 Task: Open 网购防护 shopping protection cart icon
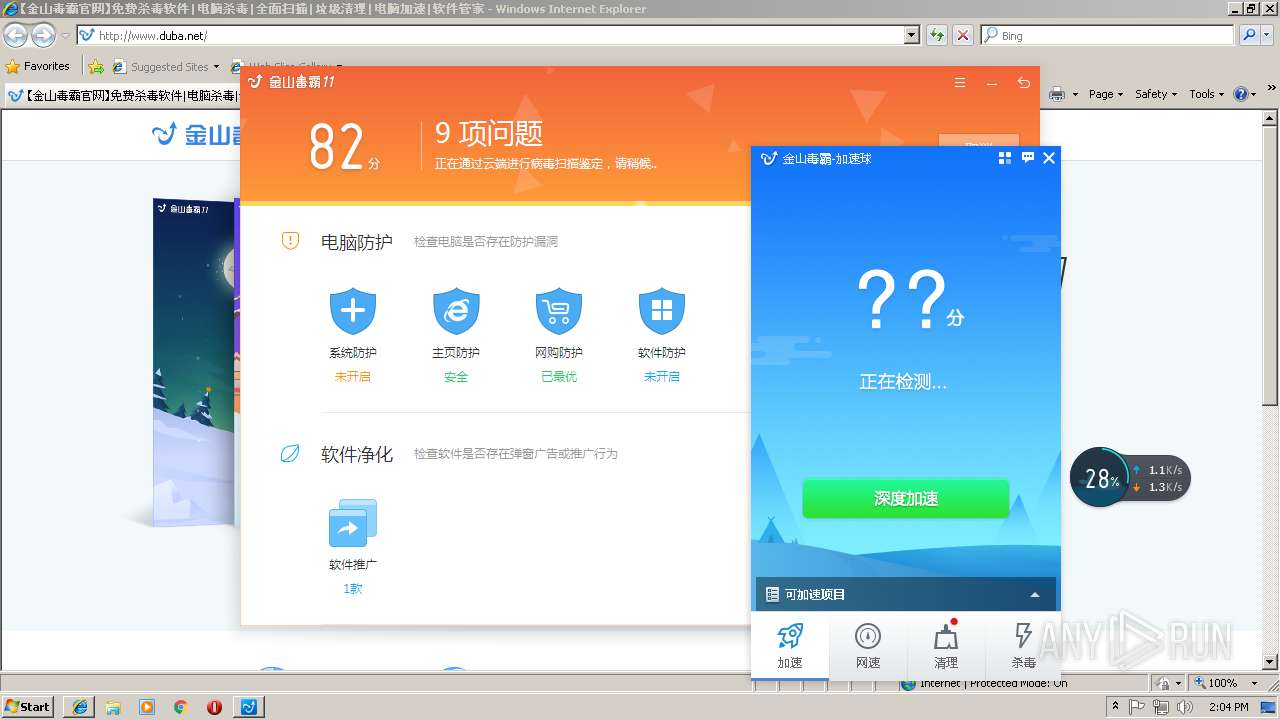click(x=559, y=312)
